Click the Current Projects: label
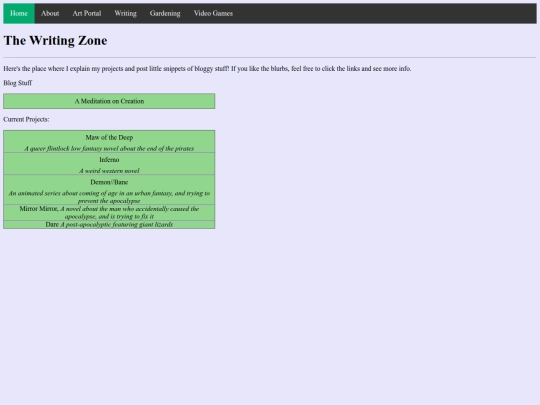The image size is (540, 405). coord(26,120)
